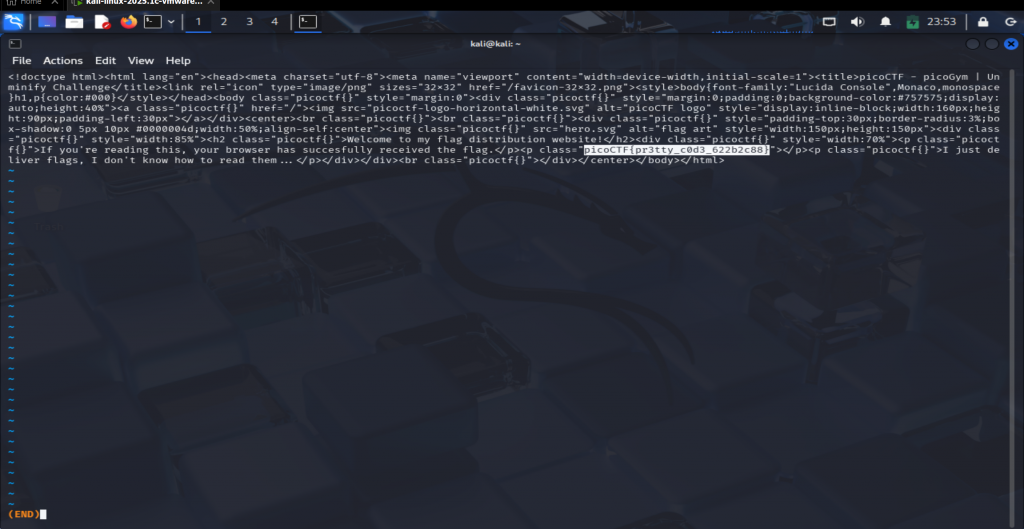This screenshot has height=529, width=1024.
Task: Open the terminal File menu
Action: click(x=22, y=60)
